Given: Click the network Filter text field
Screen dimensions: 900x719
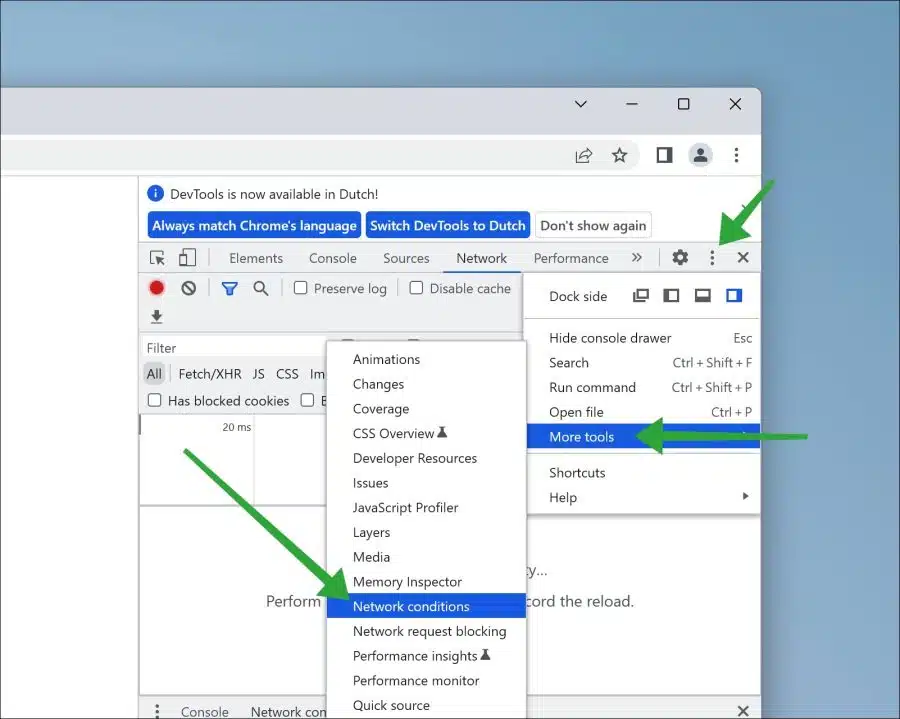Looking at the screenshot, I should coord(235,348).
